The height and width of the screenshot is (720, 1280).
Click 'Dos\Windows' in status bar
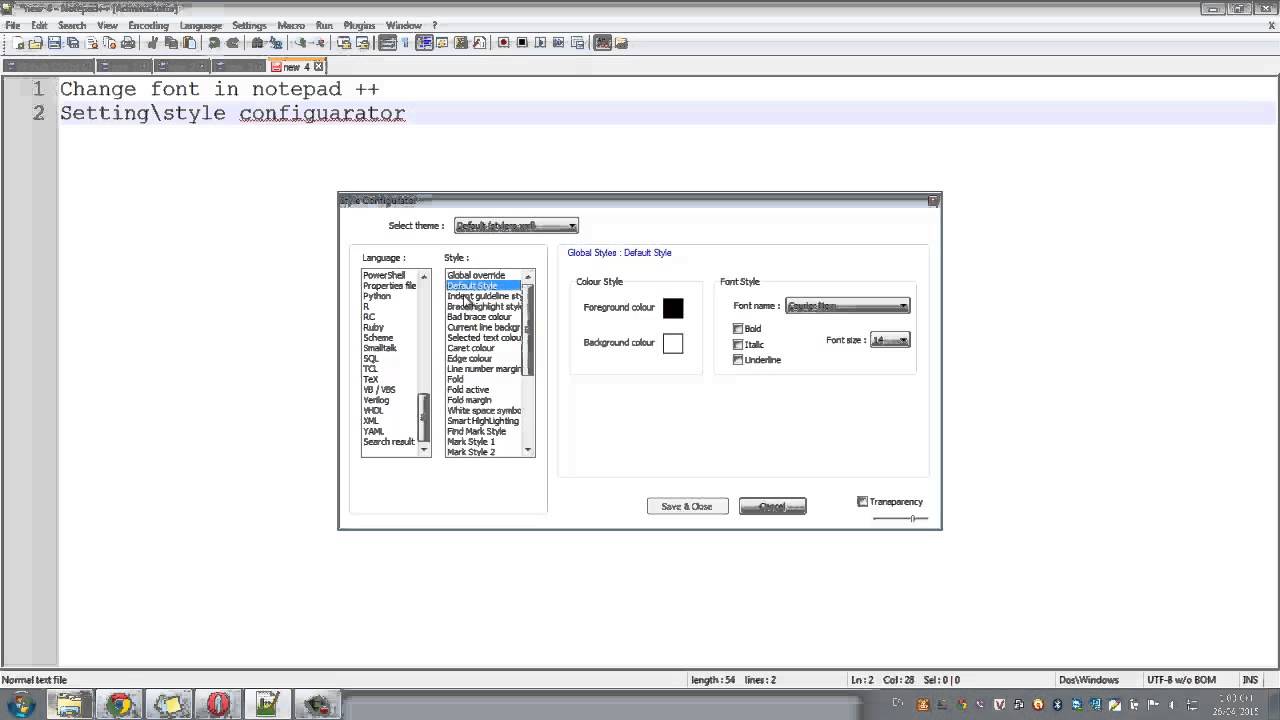(x=1089, y=680)
